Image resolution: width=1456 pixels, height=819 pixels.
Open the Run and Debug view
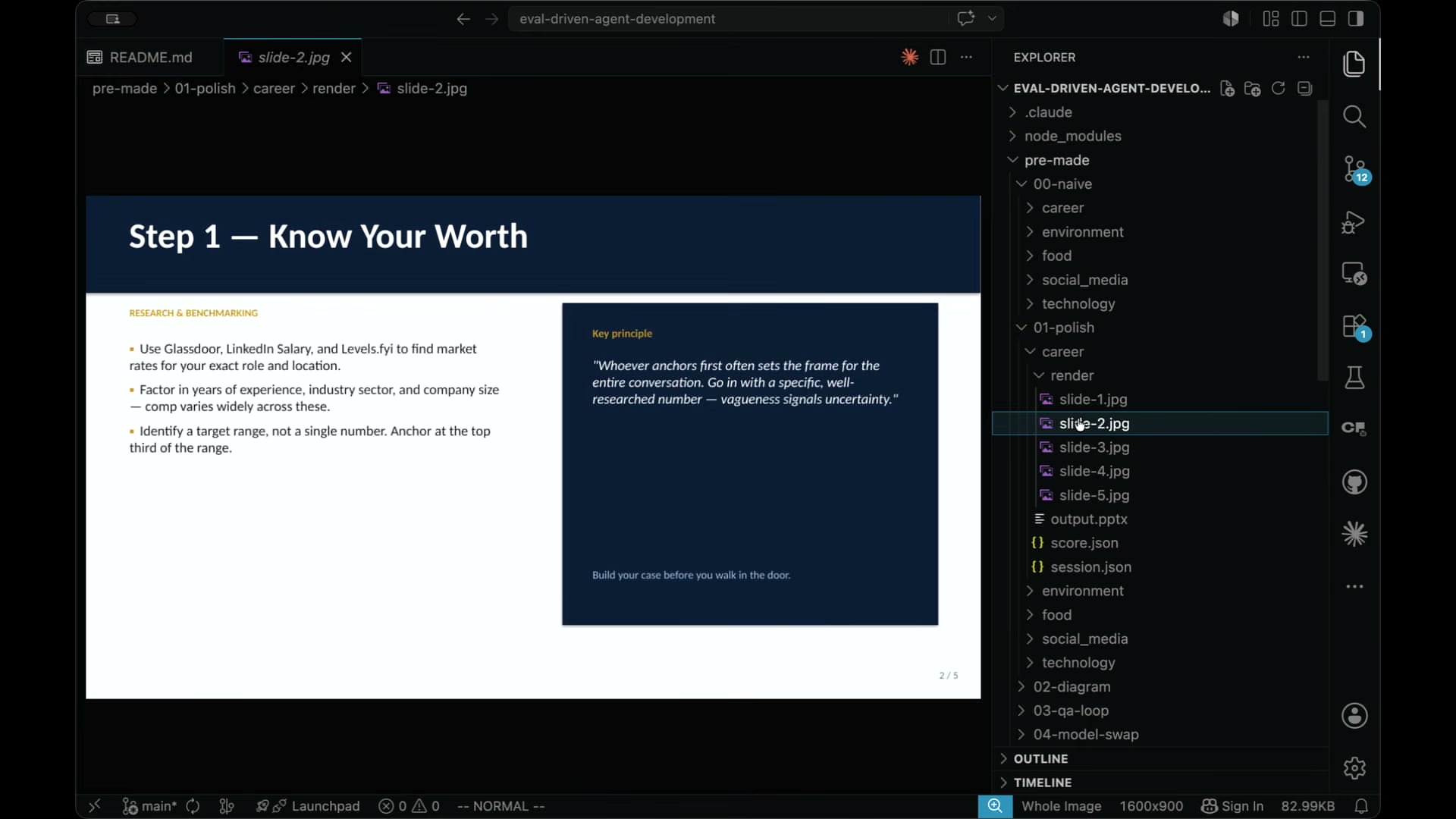coord(1354,222)
